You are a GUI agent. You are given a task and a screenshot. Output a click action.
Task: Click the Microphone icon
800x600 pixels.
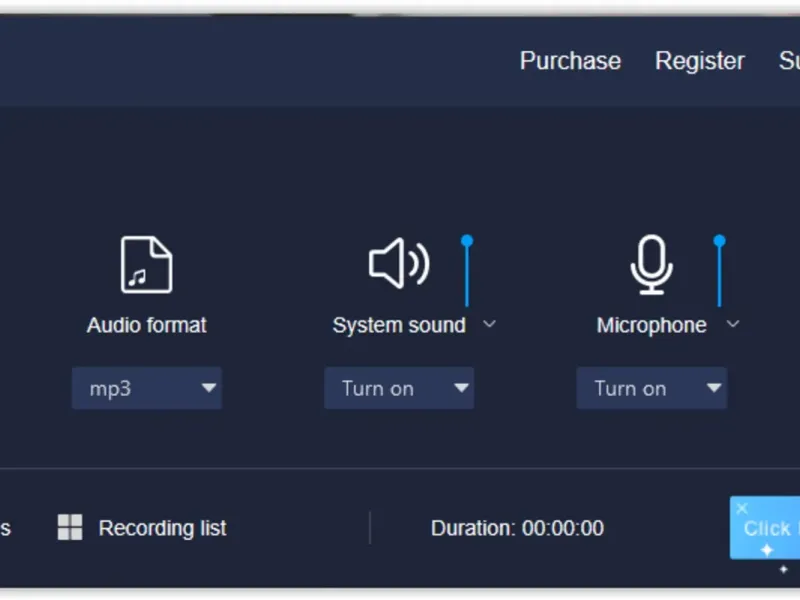pos(651,265)
